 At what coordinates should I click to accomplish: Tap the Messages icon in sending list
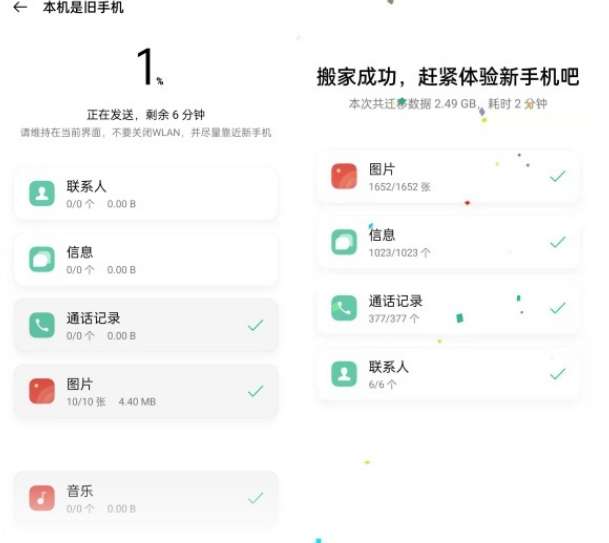coord(42,259)
